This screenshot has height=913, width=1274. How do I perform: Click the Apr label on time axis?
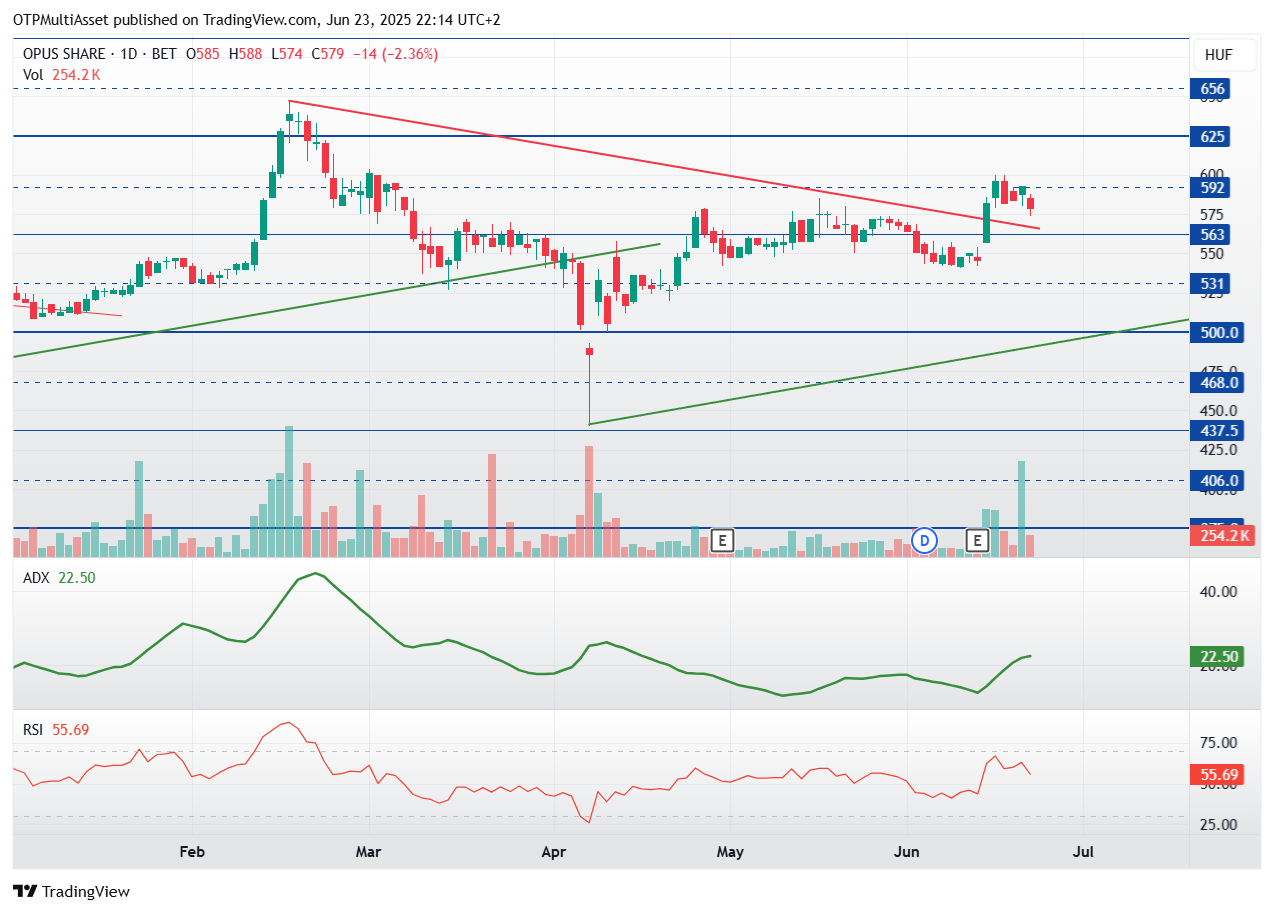[553, 852]
